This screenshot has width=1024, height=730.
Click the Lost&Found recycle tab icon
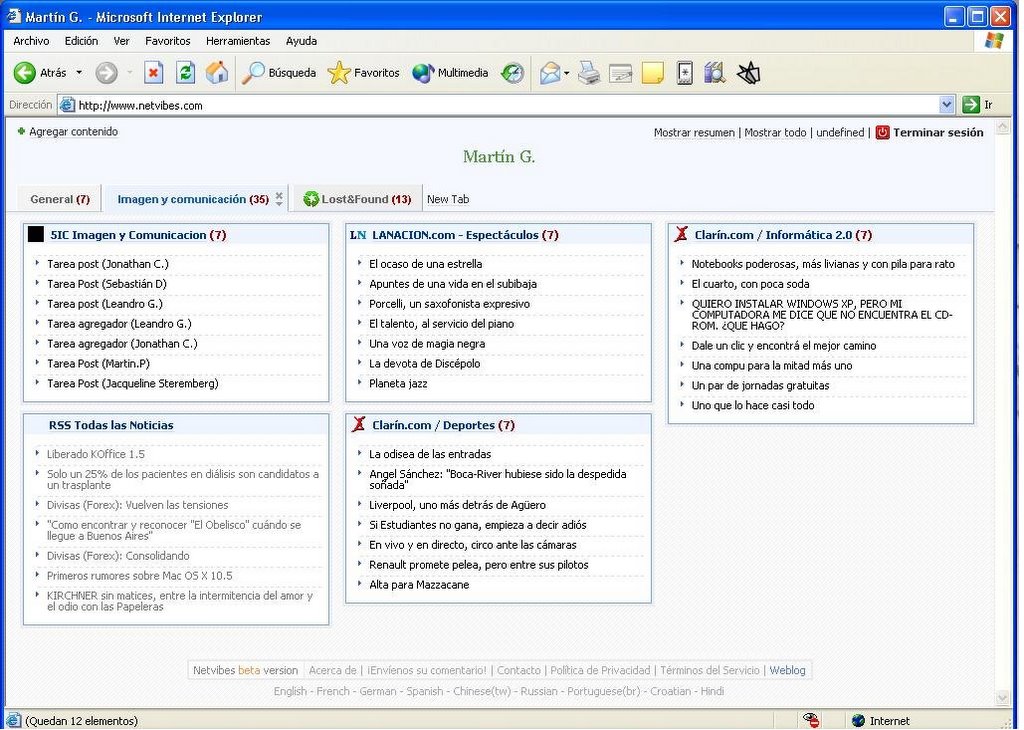[x=311, y=198]
